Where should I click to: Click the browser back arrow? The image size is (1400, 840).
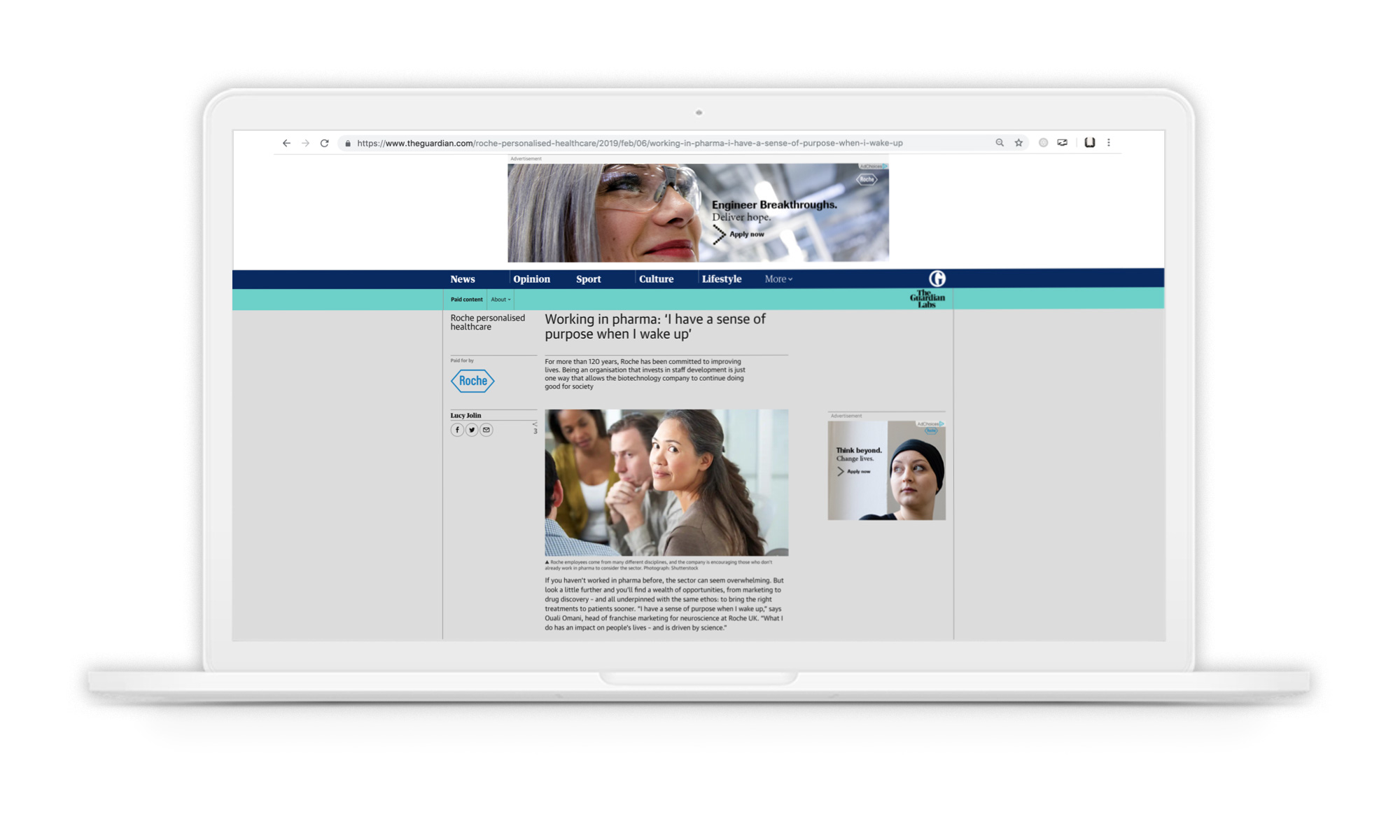(286, 143)
